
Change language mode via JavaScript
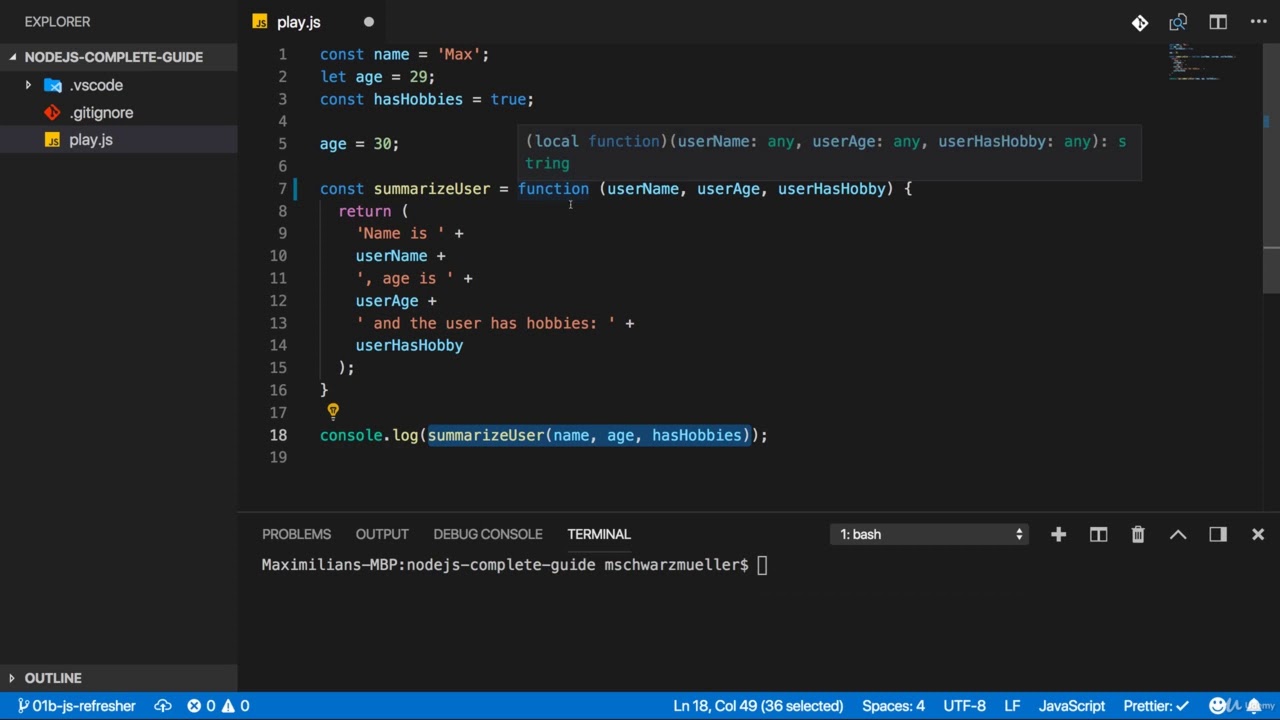(x=1072, y=706)
